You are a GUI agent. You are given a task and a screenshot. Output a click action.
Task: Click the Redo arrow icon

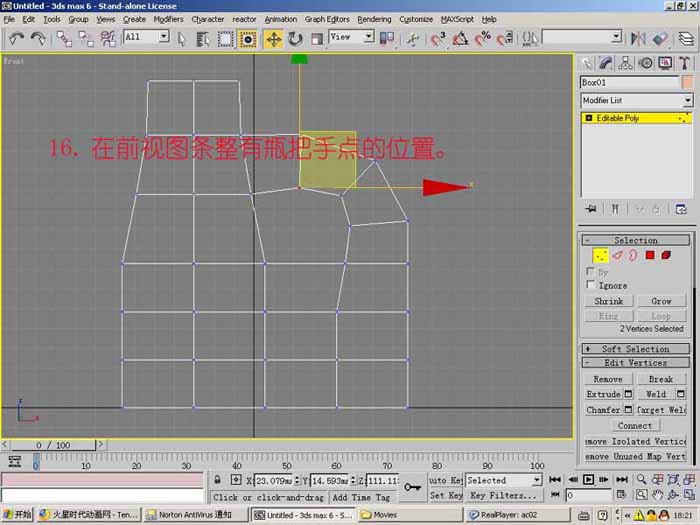(38, 38)
